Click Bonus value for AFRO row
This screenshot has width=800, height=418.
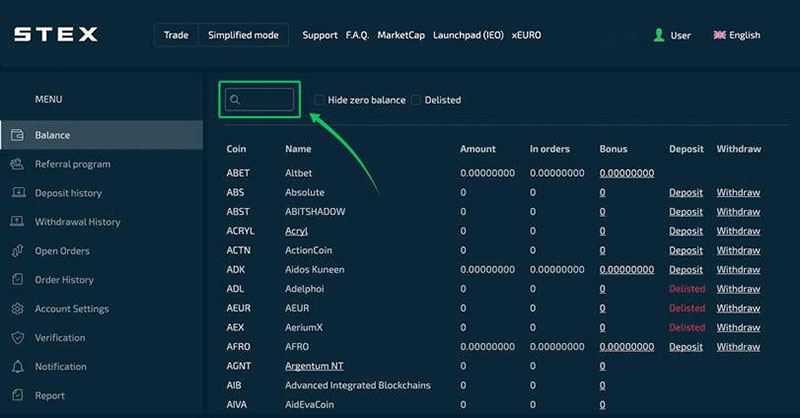pyautogui.click(x=627, y=347)
